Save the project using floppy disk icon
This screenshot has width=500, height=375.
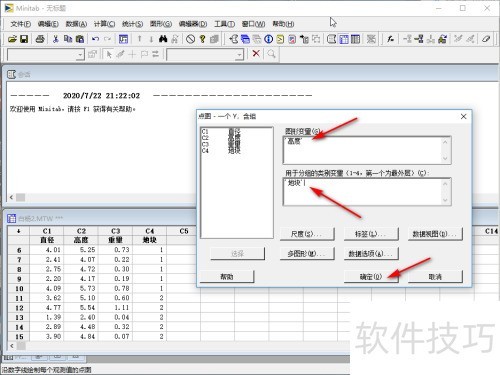click(24, 39)
